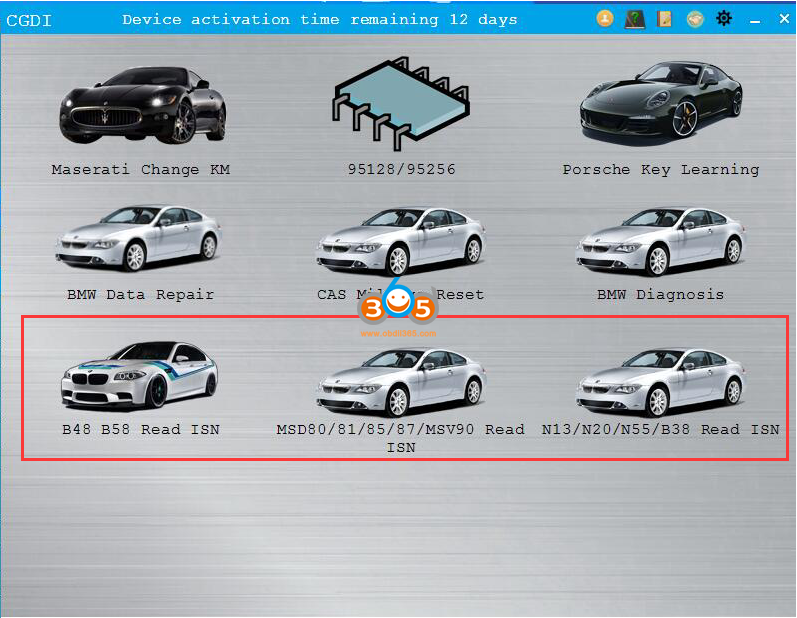This screenshot has width=797, height=618.
Task: Click the BMW Data Repair label
Action: coord(141,294)
